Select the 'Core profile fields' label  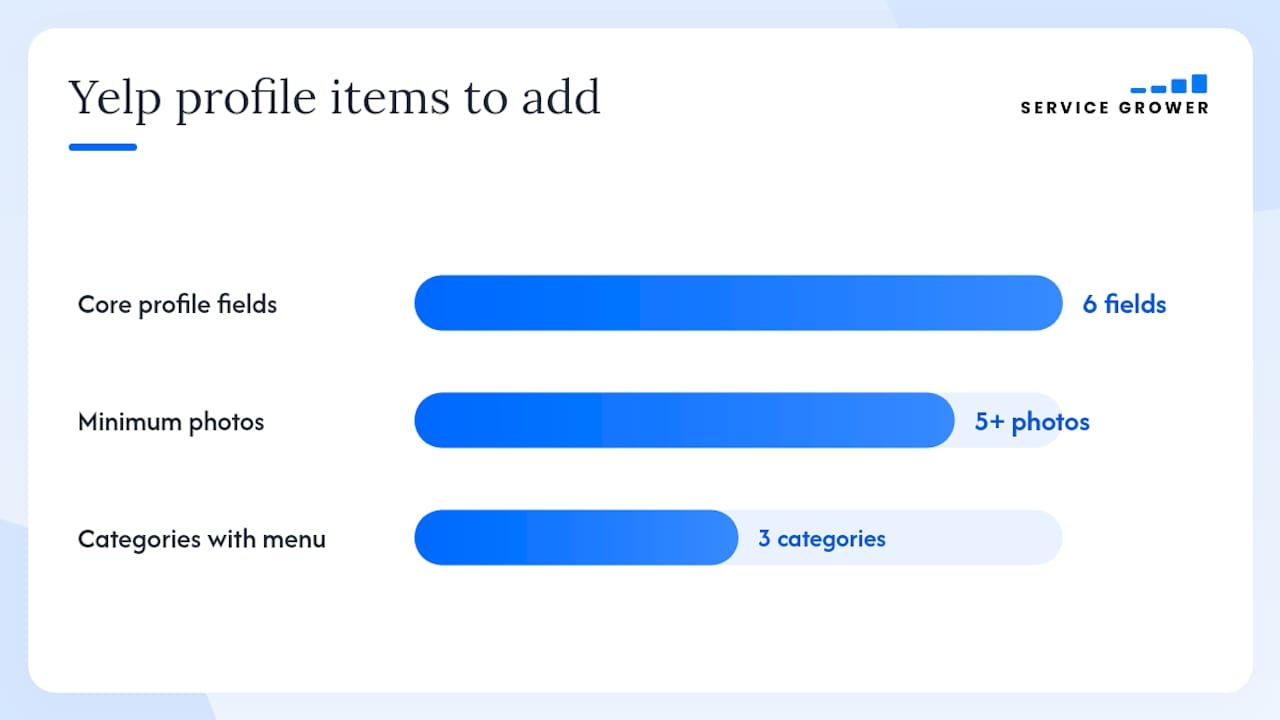(177, 305)
